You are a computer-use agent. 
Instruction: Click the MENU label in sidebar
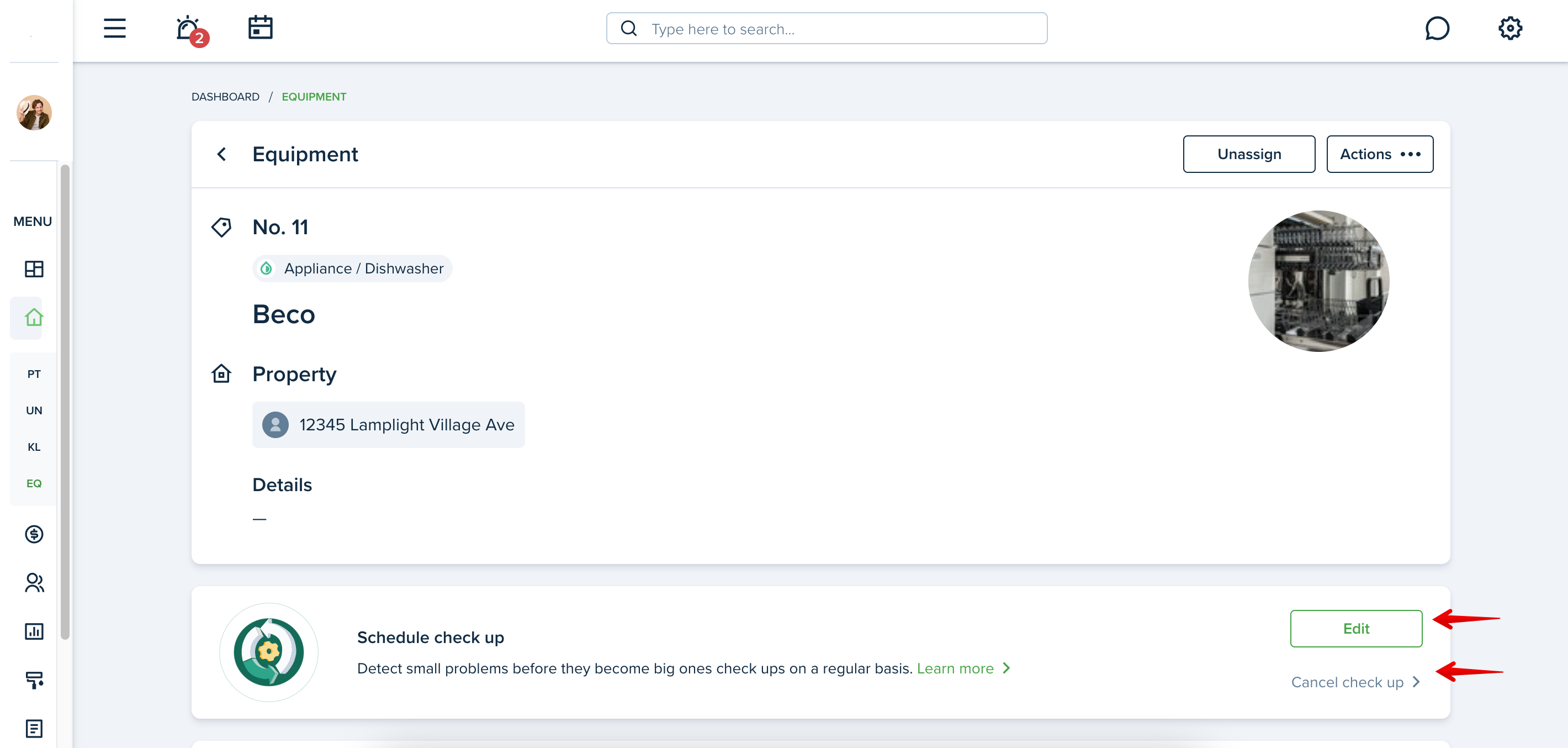pyautogui.click(x=33, y=221)
